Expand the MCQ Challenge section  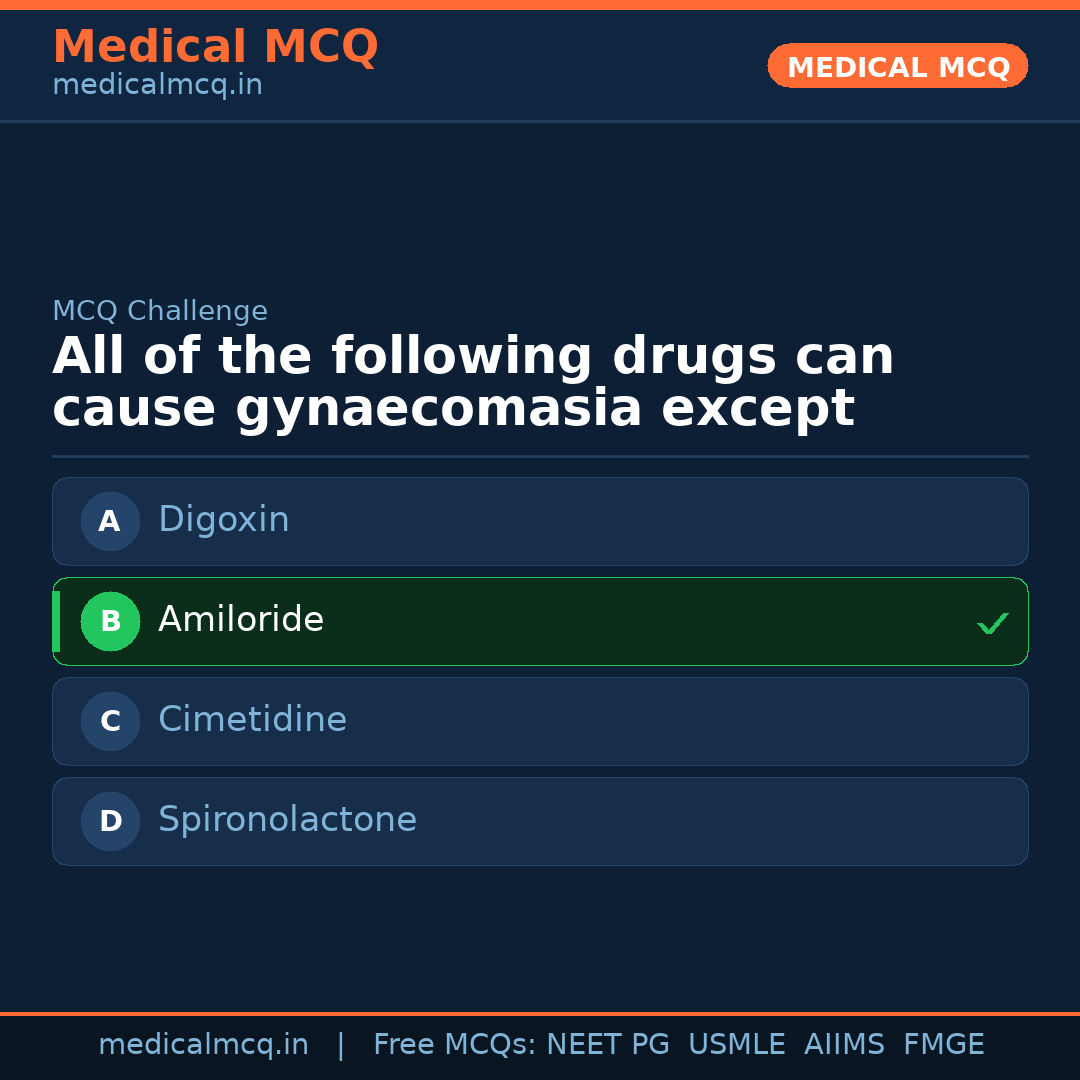click(x=160, y=311)
